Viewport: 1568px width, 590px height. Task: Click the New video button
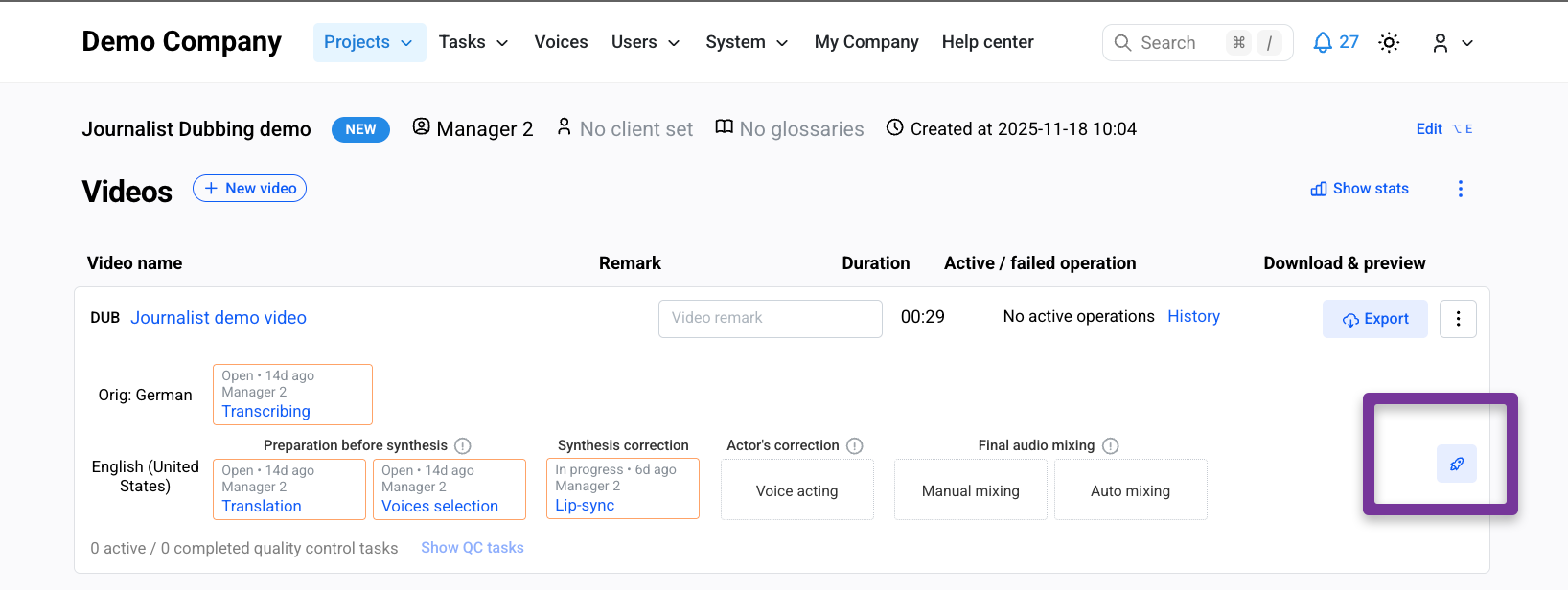click(249, 189)
